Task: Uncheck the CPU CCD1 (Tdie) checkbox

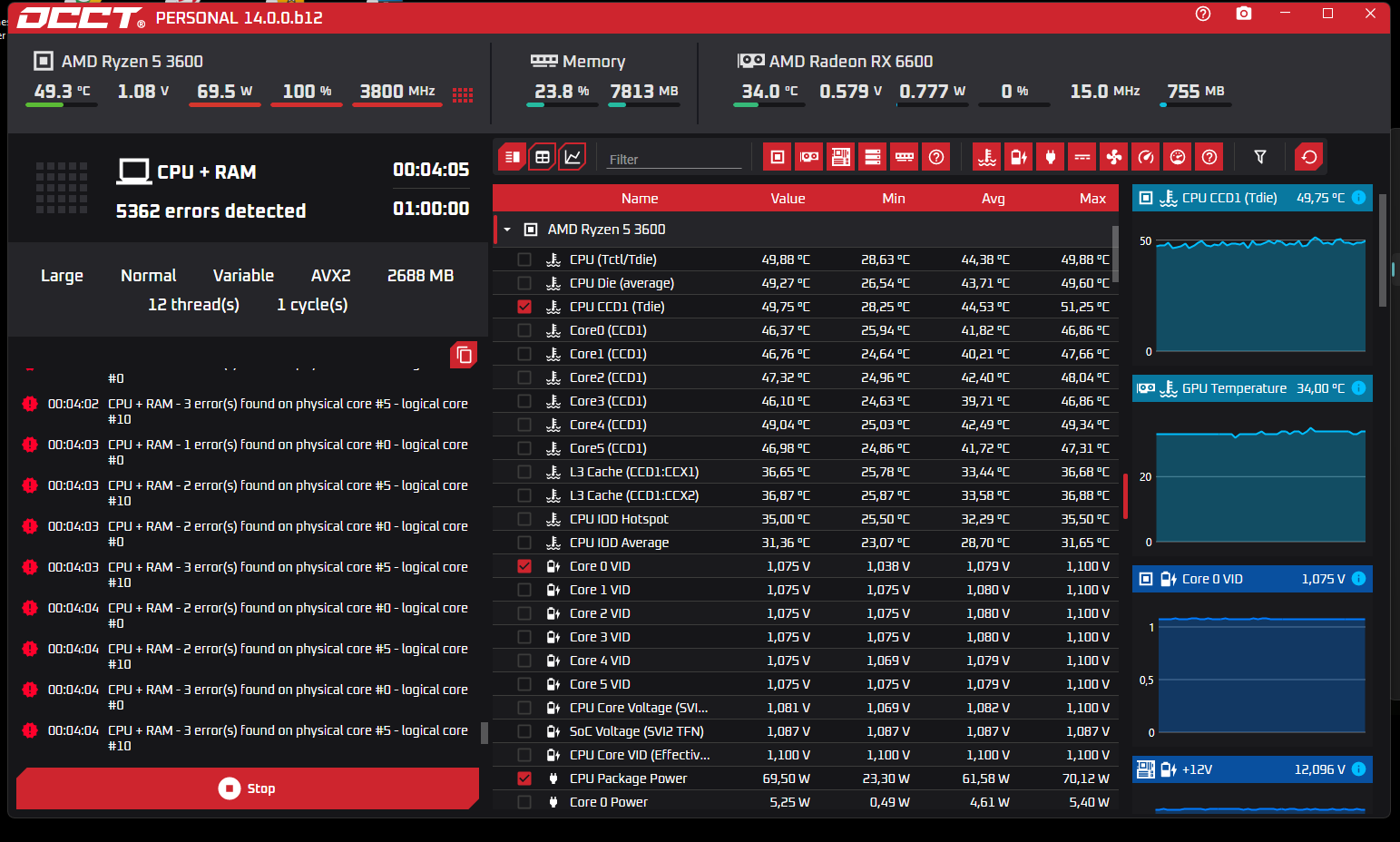Action: [x=524, y=307]
